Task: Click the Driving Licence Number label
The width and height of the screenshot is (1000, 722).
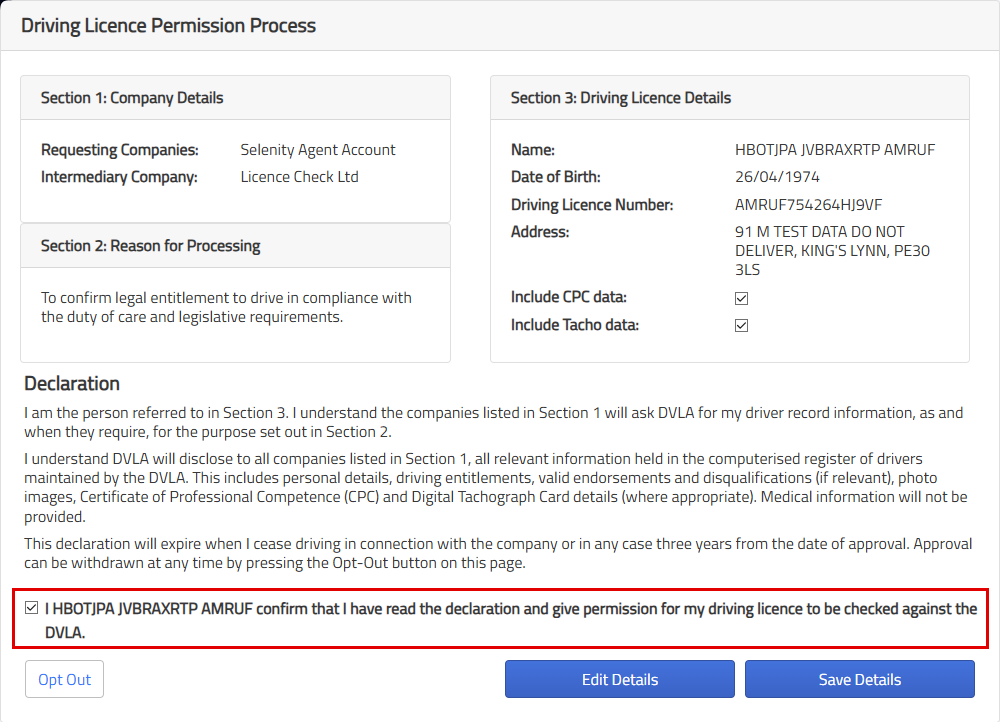Action: 592,205
